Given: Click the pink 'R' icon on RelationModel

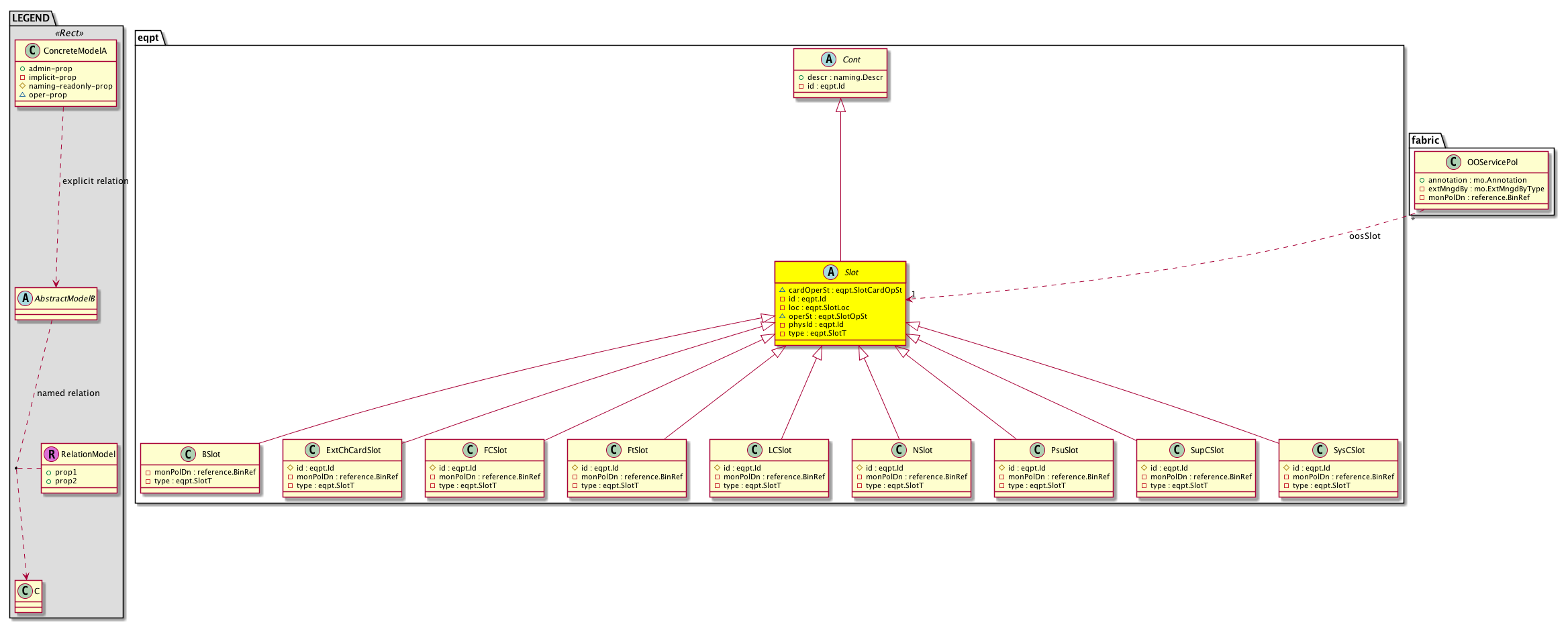Looking at the screenshot, I should tap(51, 454).
